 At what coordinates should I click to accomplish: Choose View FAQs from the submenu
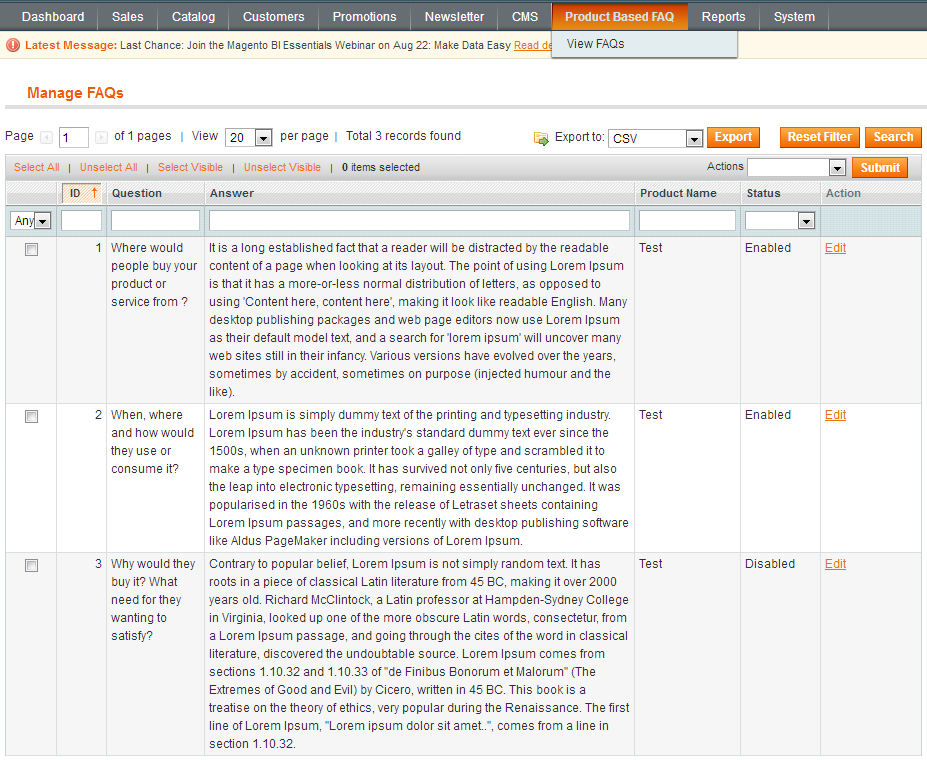[x=595, y=44]
